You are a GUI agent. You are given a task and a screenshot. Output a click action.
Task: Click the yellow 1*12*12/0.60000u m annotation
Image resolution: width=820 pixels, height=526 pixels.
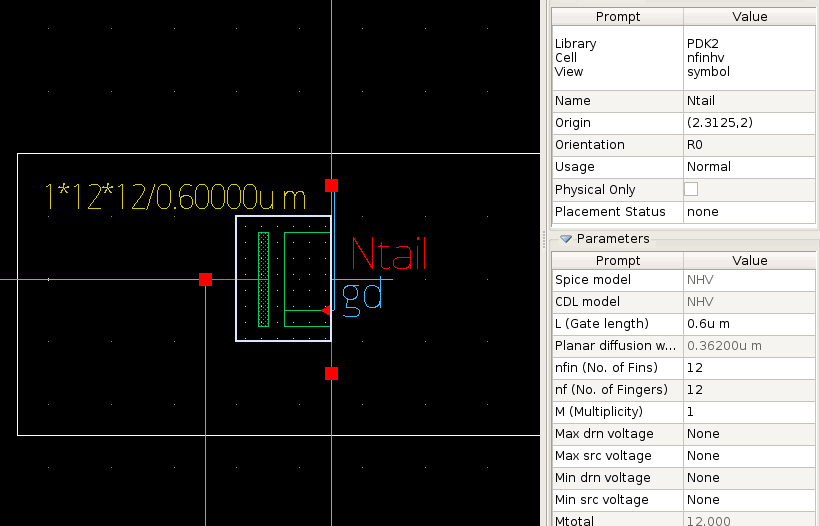tap(176, 197)
